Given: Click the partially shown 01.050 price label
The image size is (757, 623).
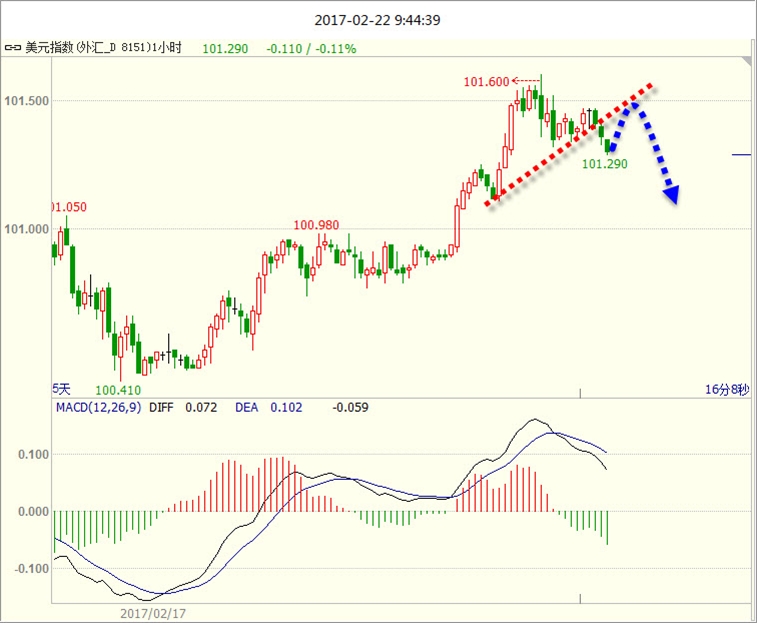Looking at the screenshot, I should point(70,207).
